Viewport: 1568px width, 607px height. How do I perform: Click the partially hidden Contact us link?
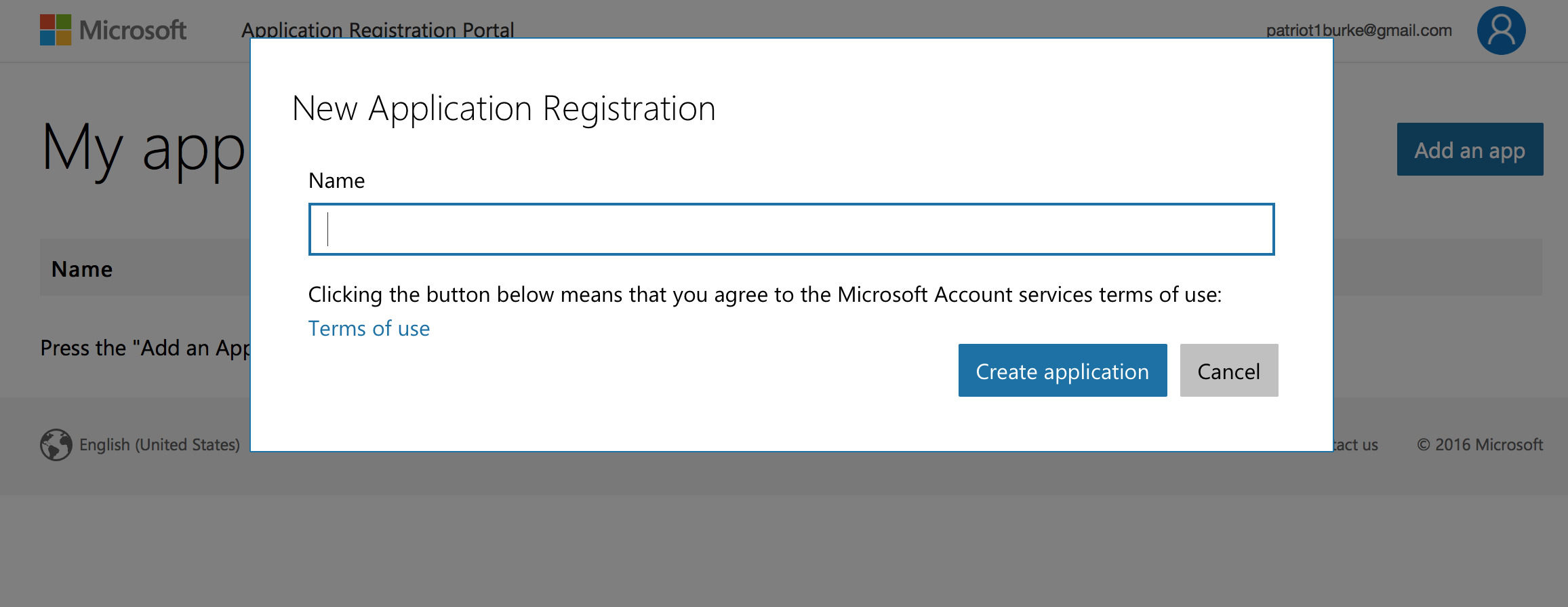coord(1356,445)
